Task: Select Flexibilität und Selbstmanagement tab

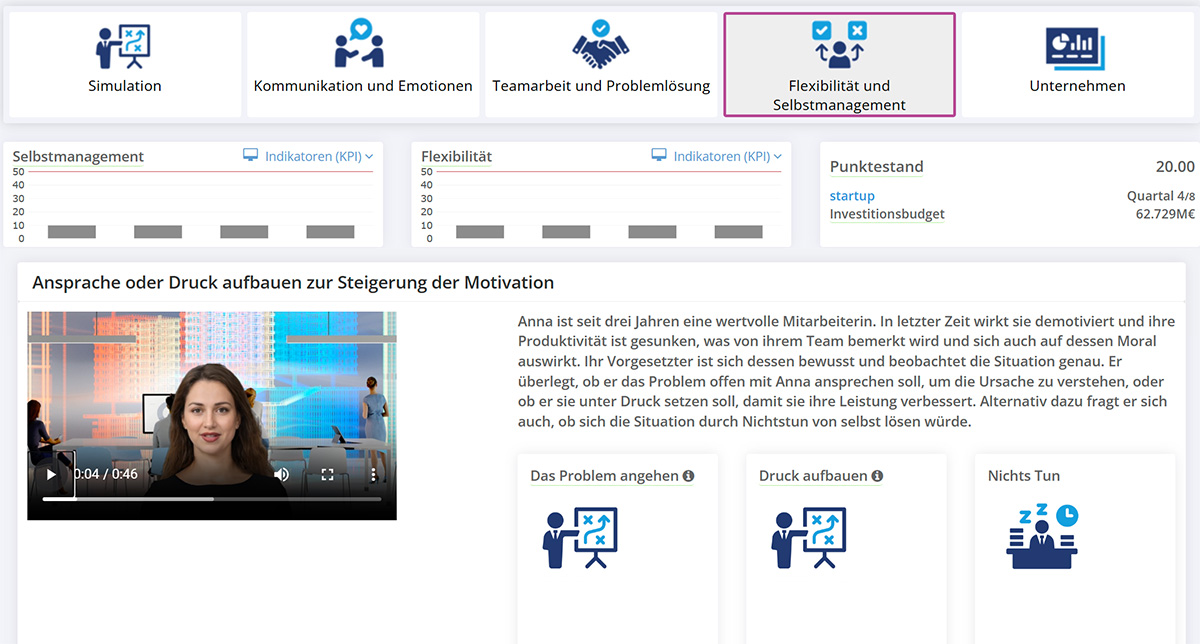Action: pyautogui.click(x=839, y=65)
